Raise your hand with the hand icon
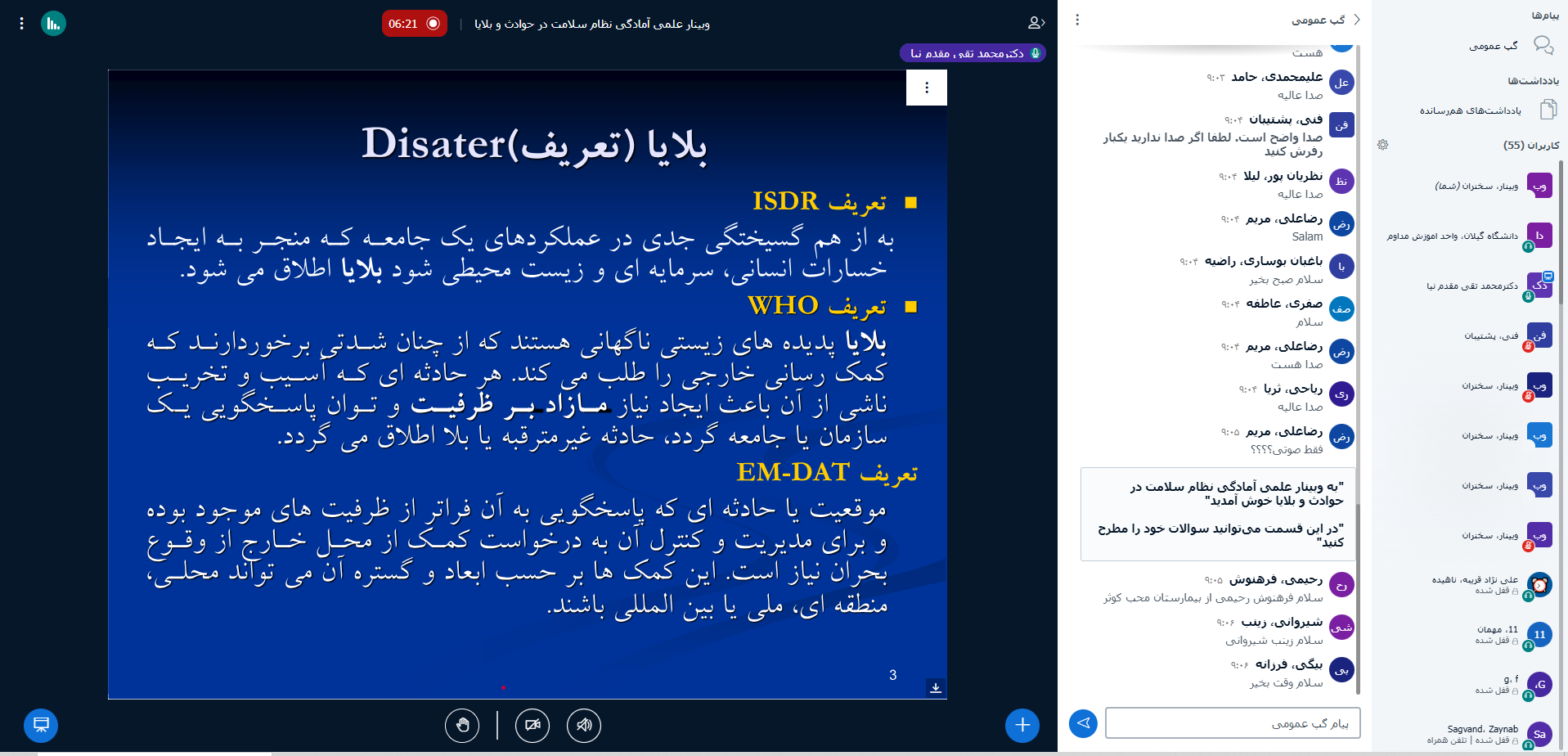The height and width of the screenshot is (756, 1568). click(462, 725)
